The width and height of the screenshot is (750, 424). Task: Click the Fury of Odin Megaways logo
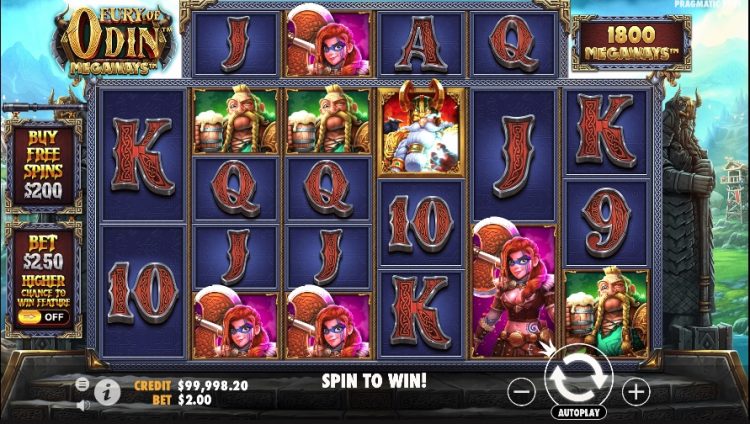(x=115, y=42)
